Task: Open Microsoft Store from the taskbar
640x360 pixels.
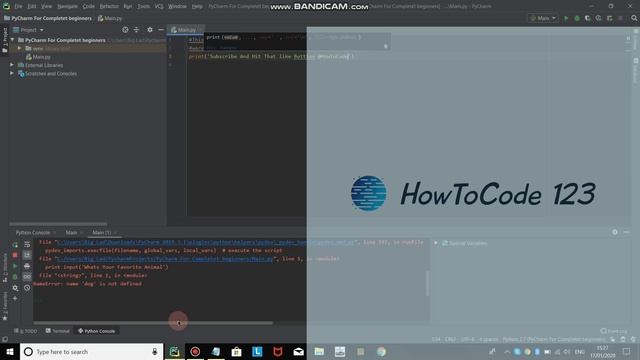Action: coord(236,351)
